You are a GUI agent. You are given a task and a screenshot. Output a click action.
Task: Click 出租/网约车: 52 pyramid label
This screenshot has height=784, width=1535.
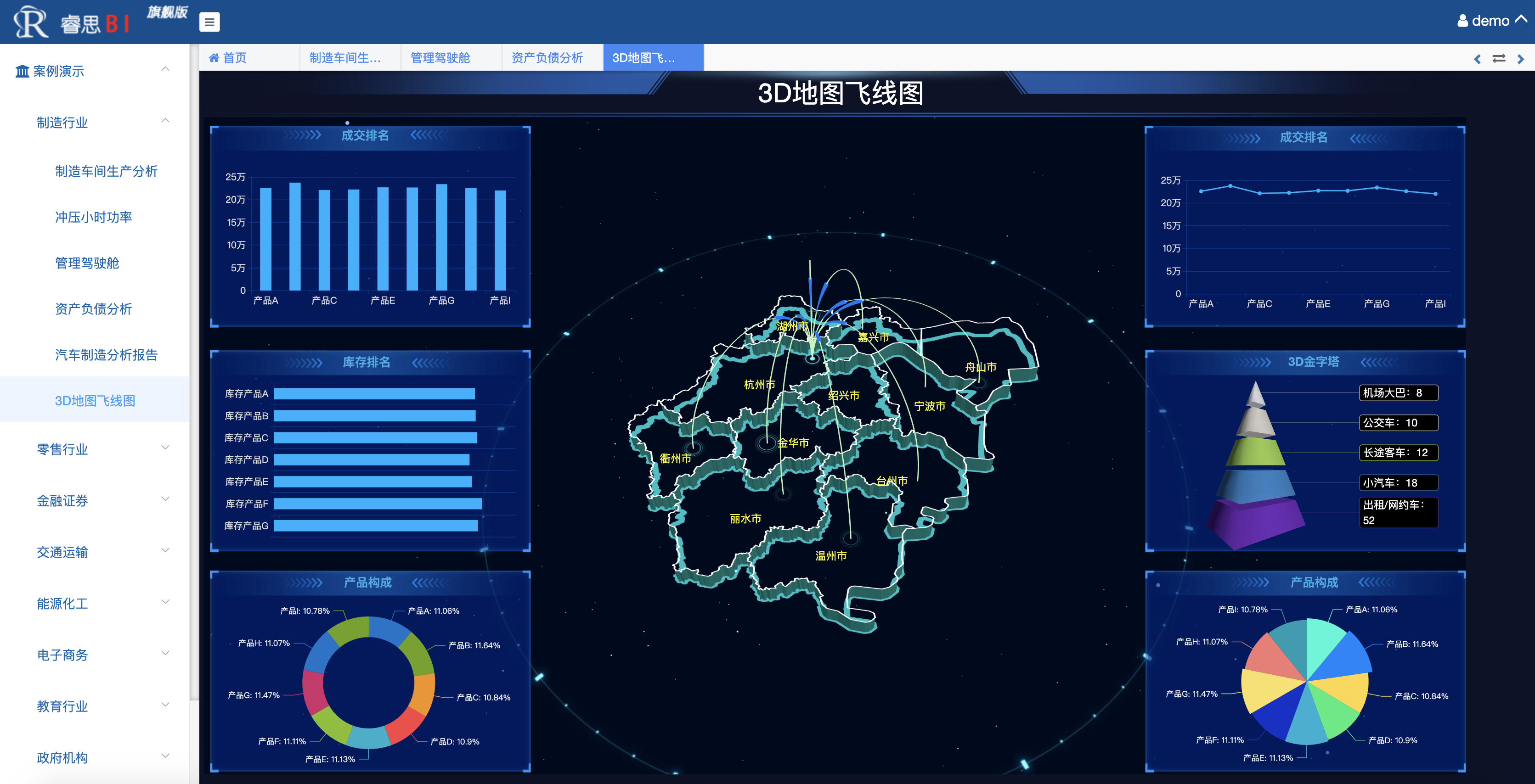pos(1398,513)
